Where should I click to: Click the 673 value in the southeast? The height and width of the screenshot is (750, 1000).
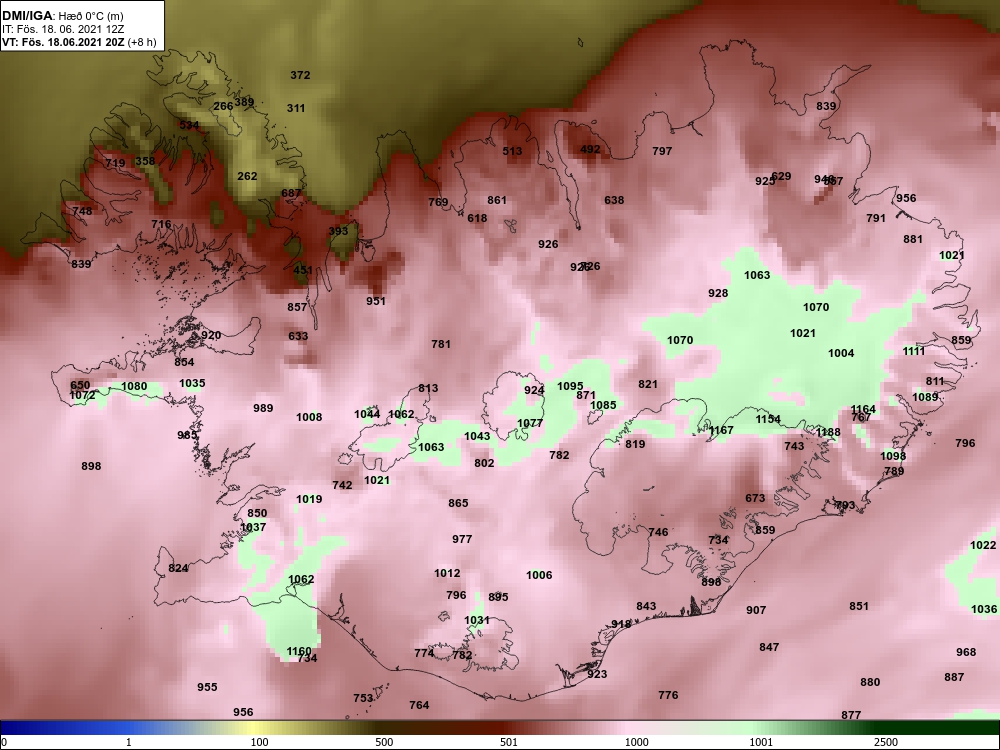point(755,499)
